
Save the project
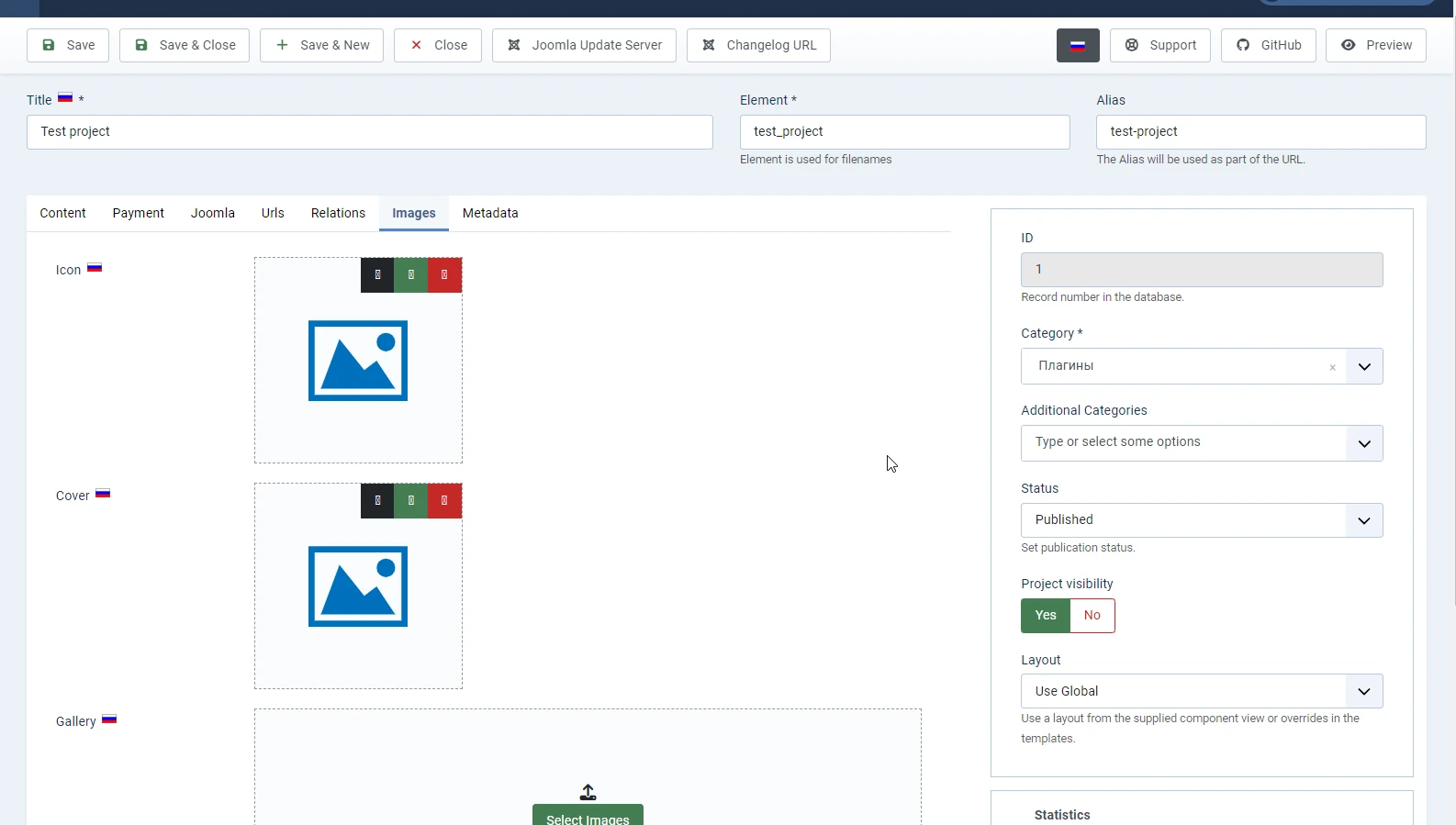[68, 45]
